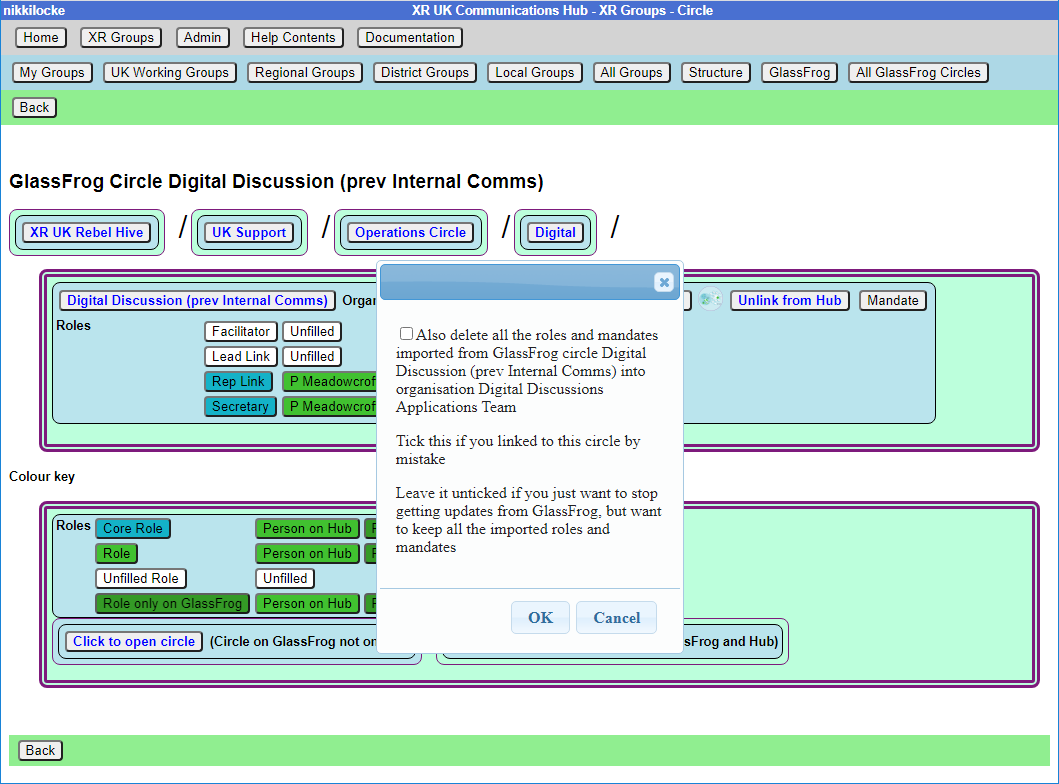Cancel the unlink dialog
The width and height of the screenshot is (1059, 784).
point(617,618)
